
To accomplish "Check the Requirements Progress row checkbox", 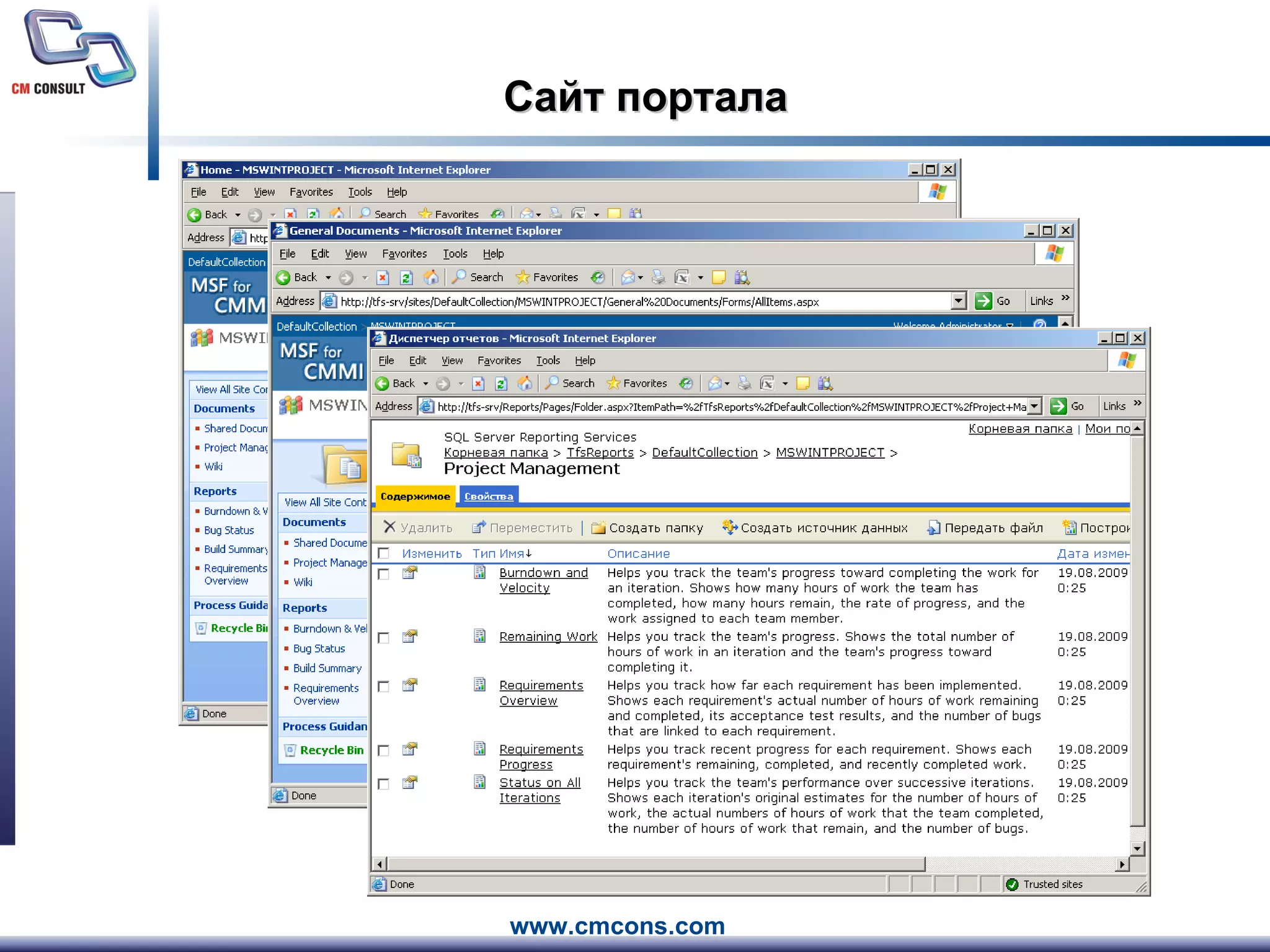I will pos(384,751).
